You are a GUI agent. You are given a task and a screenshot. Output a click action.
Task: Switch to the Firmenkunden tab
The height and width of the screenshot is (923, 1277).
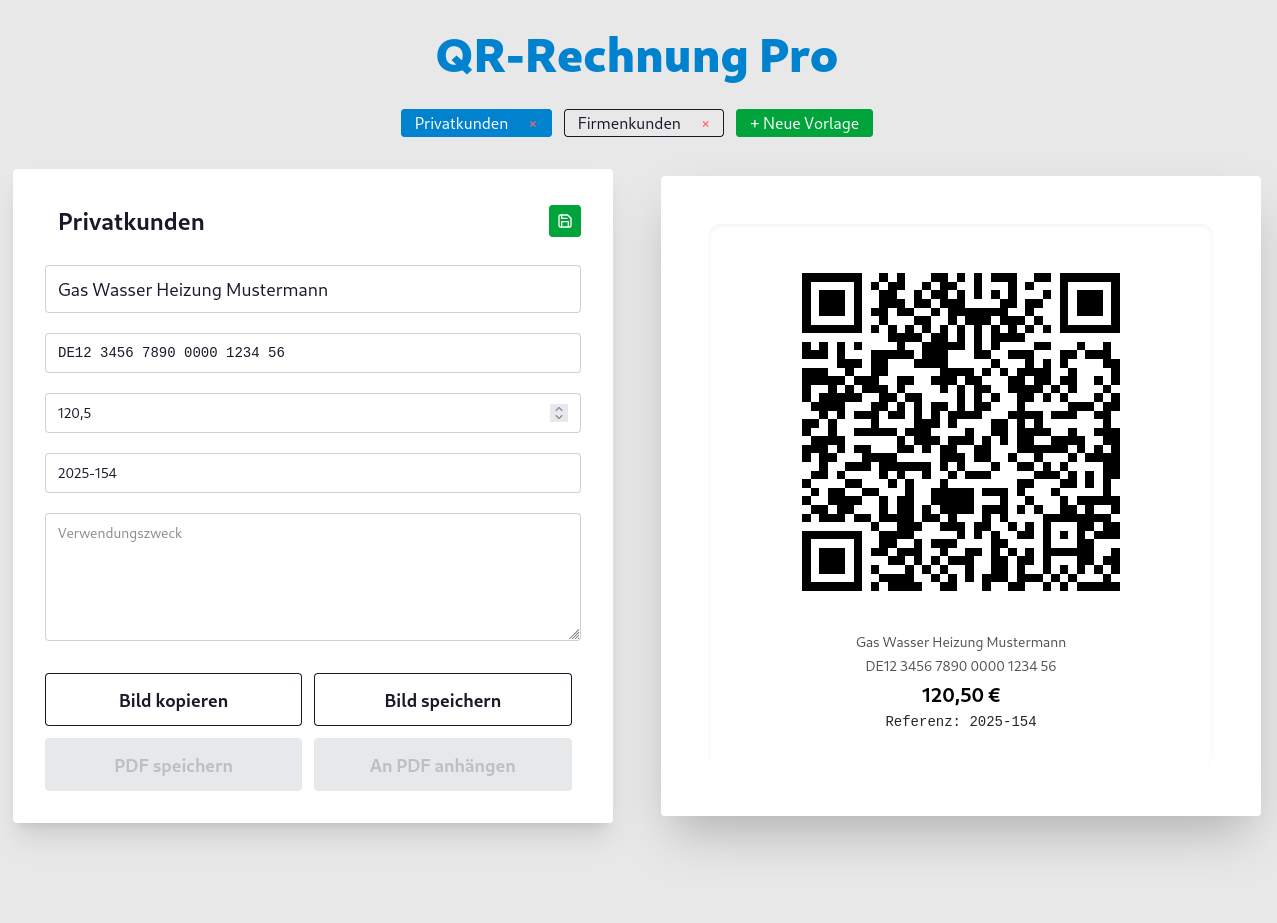point(630,123)
